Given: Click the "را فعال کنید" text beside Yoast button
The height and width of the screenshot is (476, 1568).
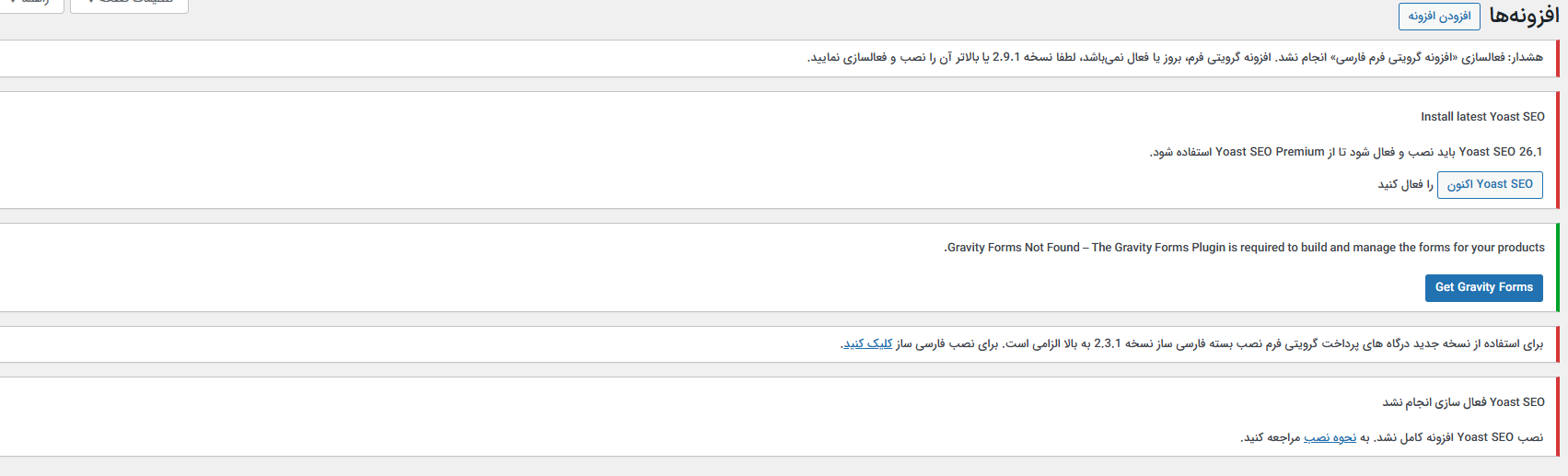Looking at the screenshot, I should click(x=1405, y=185).
